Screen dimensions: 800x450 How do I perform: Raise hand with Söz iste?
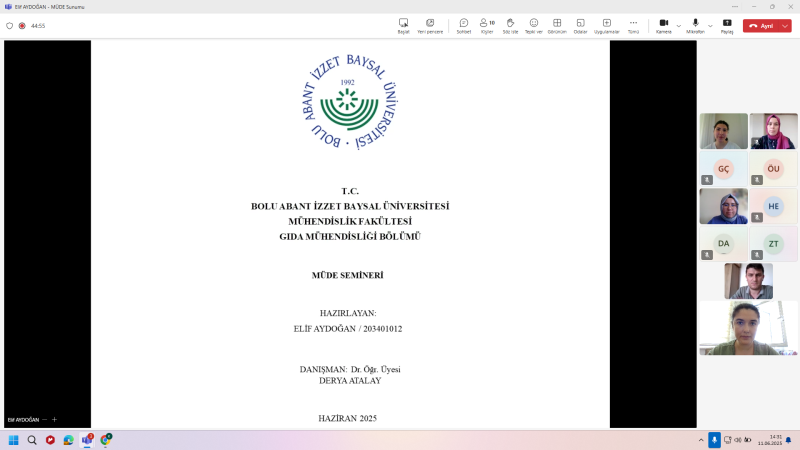tap(510, 26)
